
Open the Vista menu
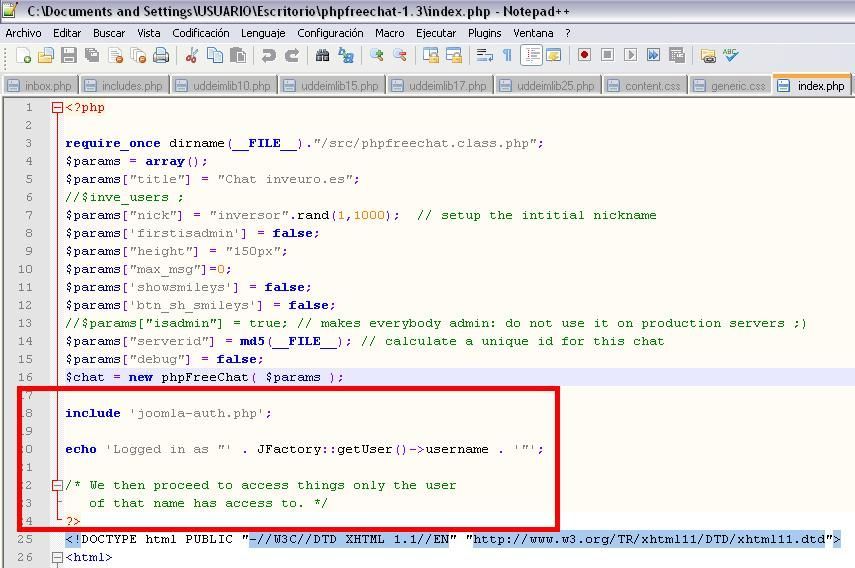149,33
